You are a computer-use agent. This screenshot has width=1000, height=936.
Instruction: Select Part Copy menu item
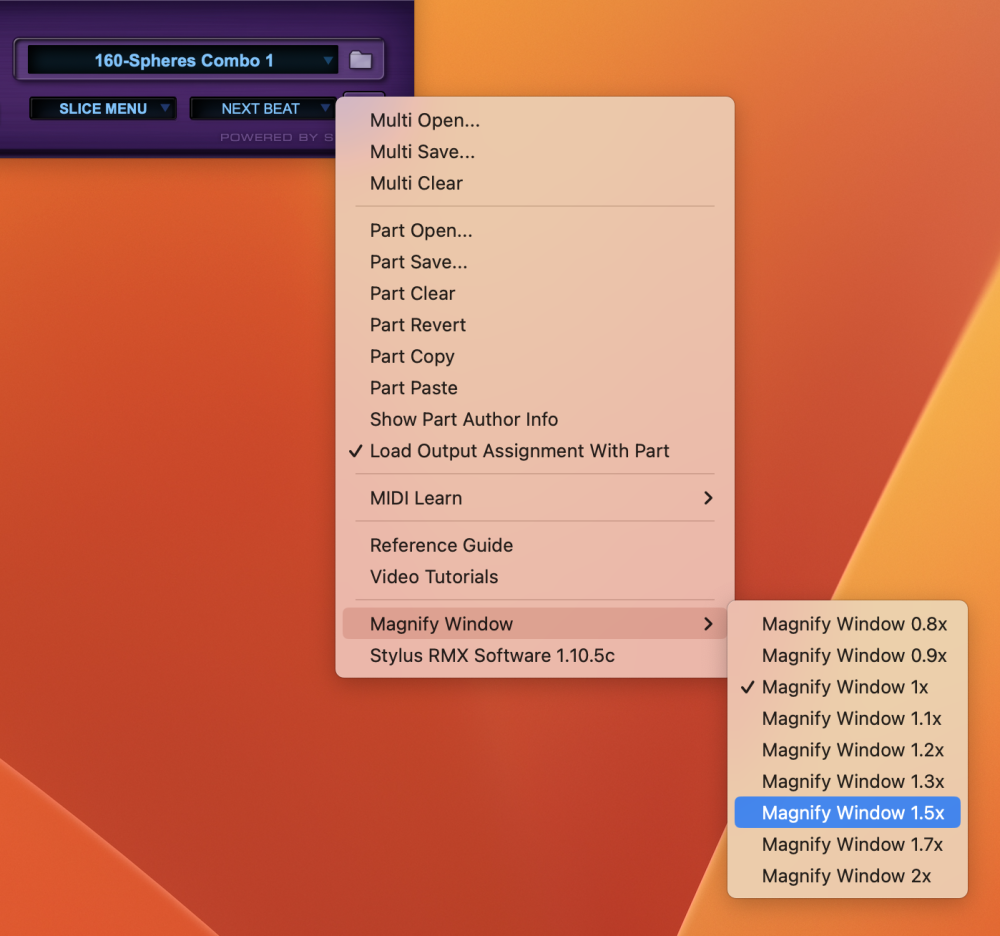534,356
